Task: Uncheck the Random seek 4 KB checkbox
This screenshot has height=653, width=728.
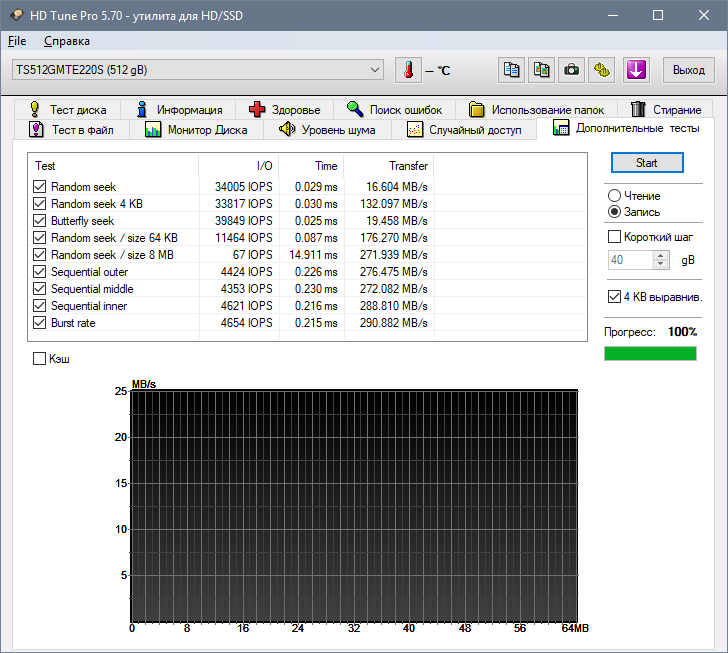Action: point(39,203)
